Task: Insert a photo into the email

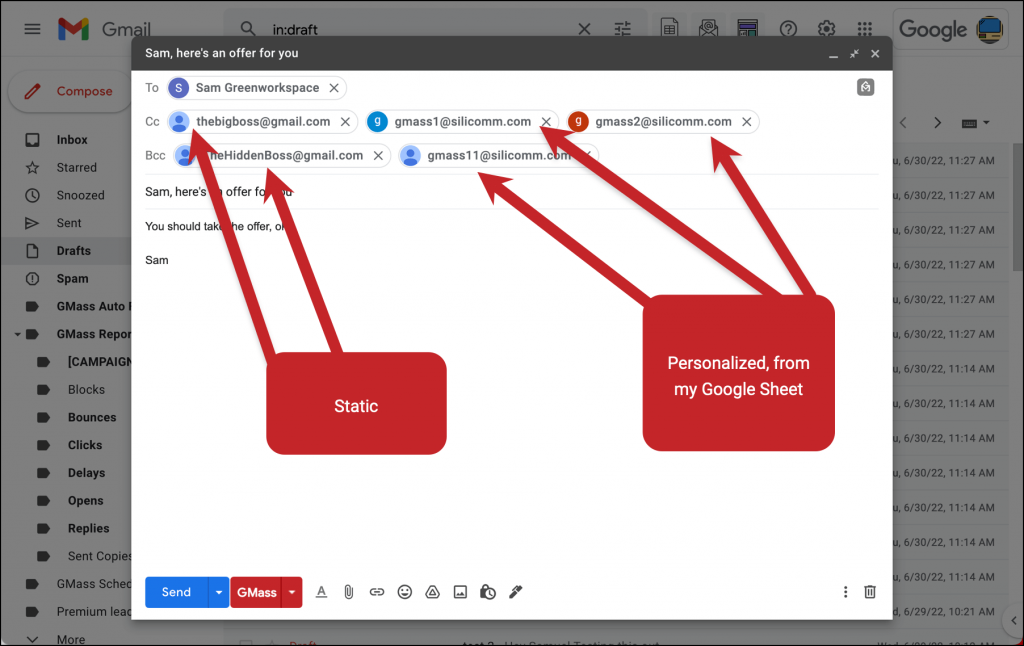Action: pyautogui.click(x=460, y=591)
